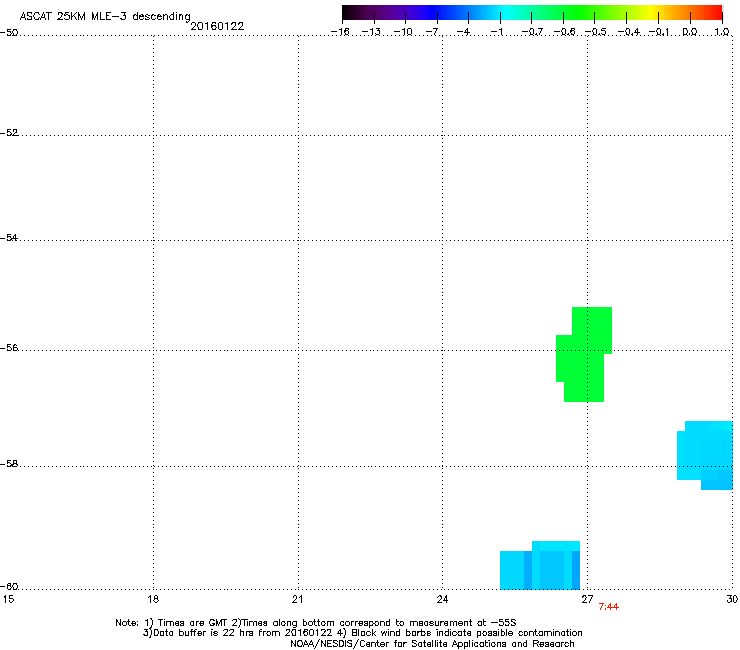The image size is (740, 650).
Task: Click the color bar label '-7'
Action: (433, 32)
